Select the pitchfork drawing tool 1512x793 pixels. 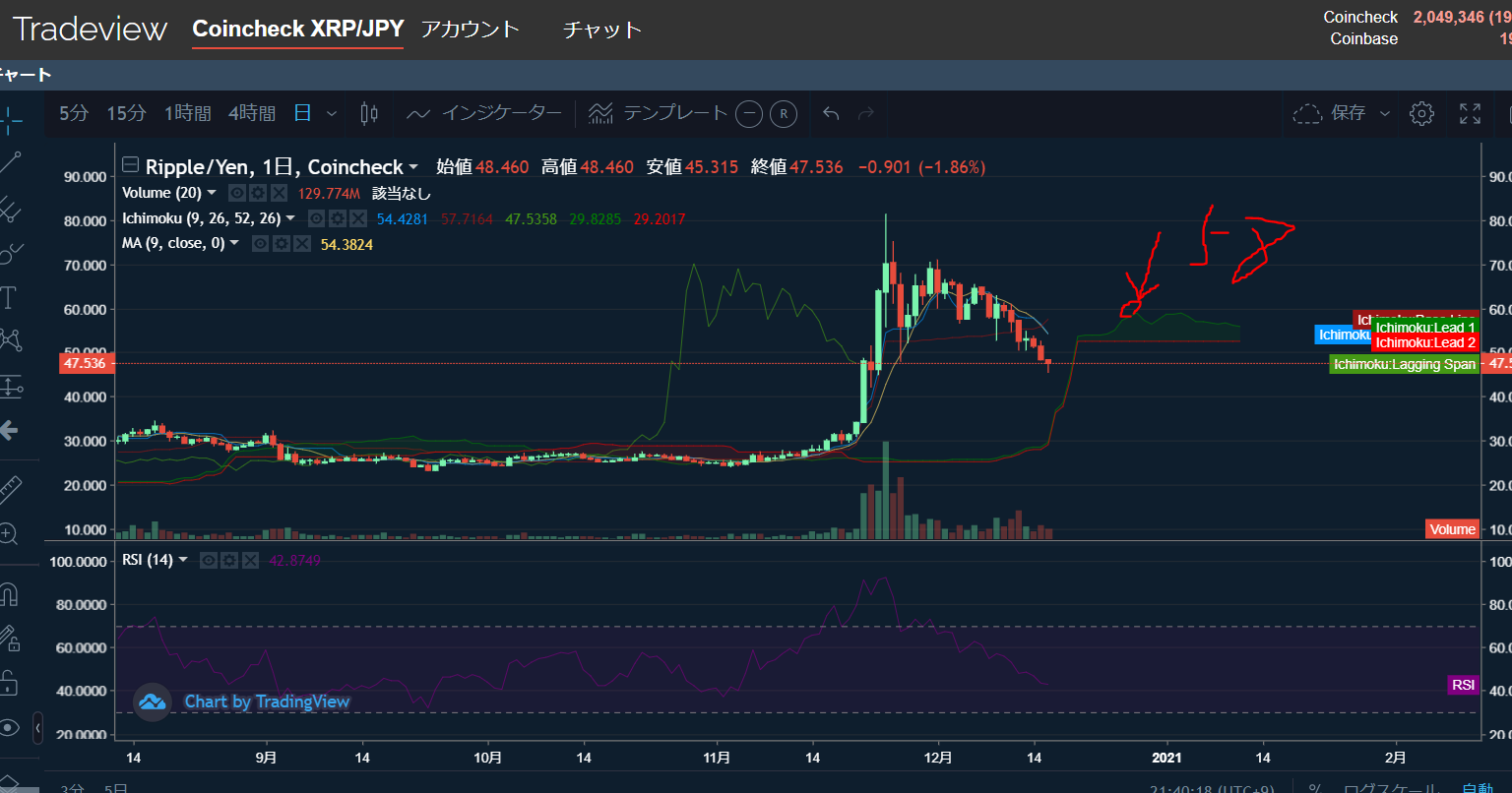9,208
